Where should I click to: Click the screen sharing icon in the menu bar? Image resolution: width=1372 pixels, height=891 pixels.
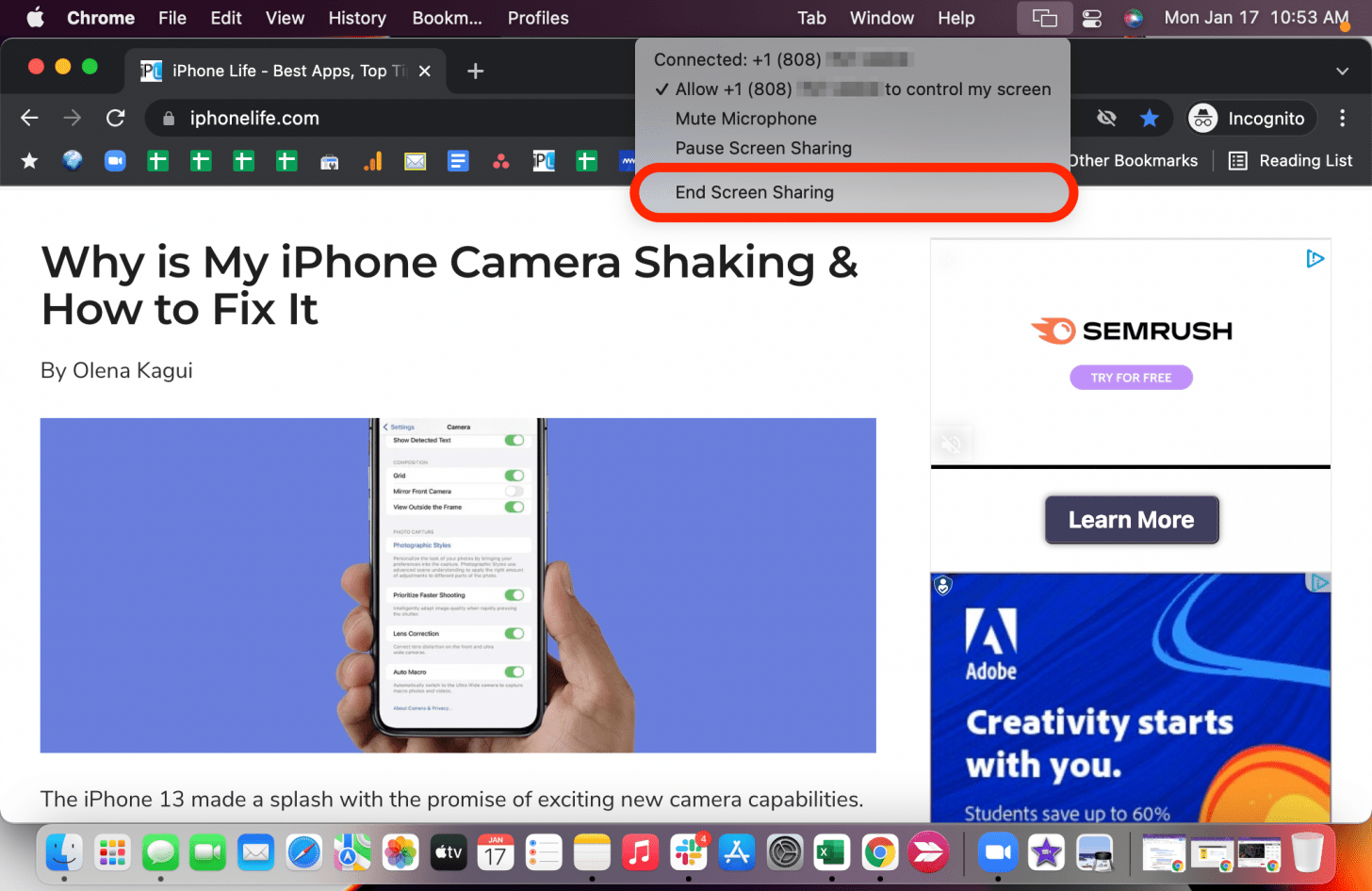(1044, 17)
